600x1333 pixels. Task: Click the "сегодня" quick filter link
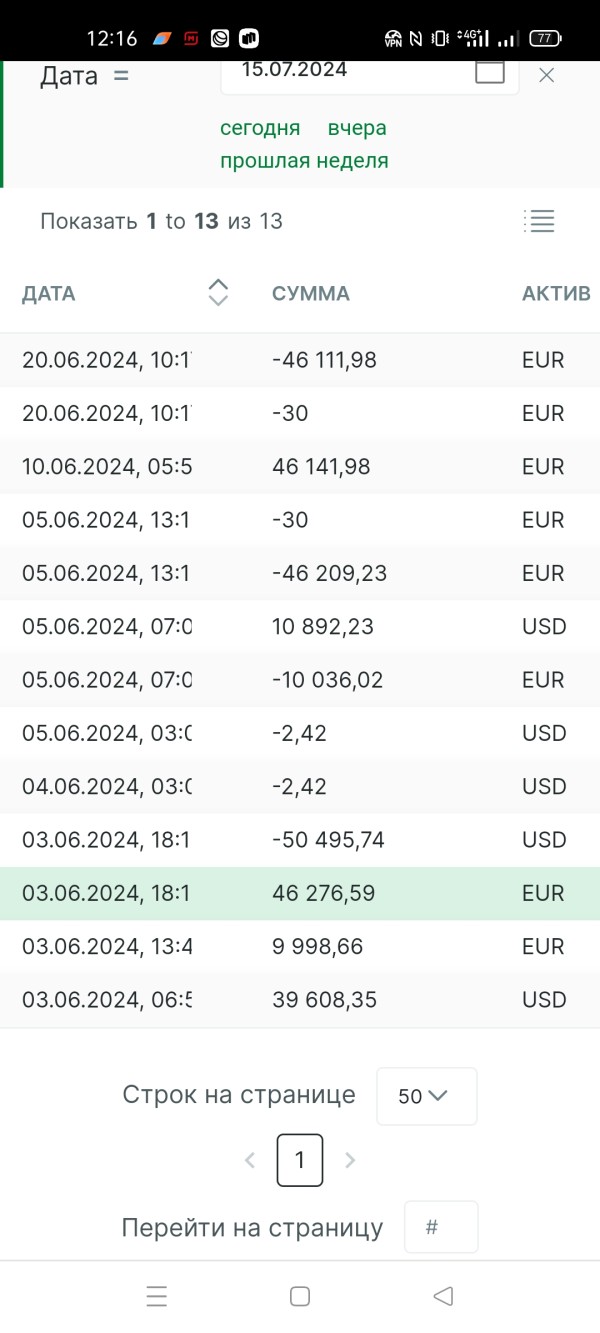260,128
